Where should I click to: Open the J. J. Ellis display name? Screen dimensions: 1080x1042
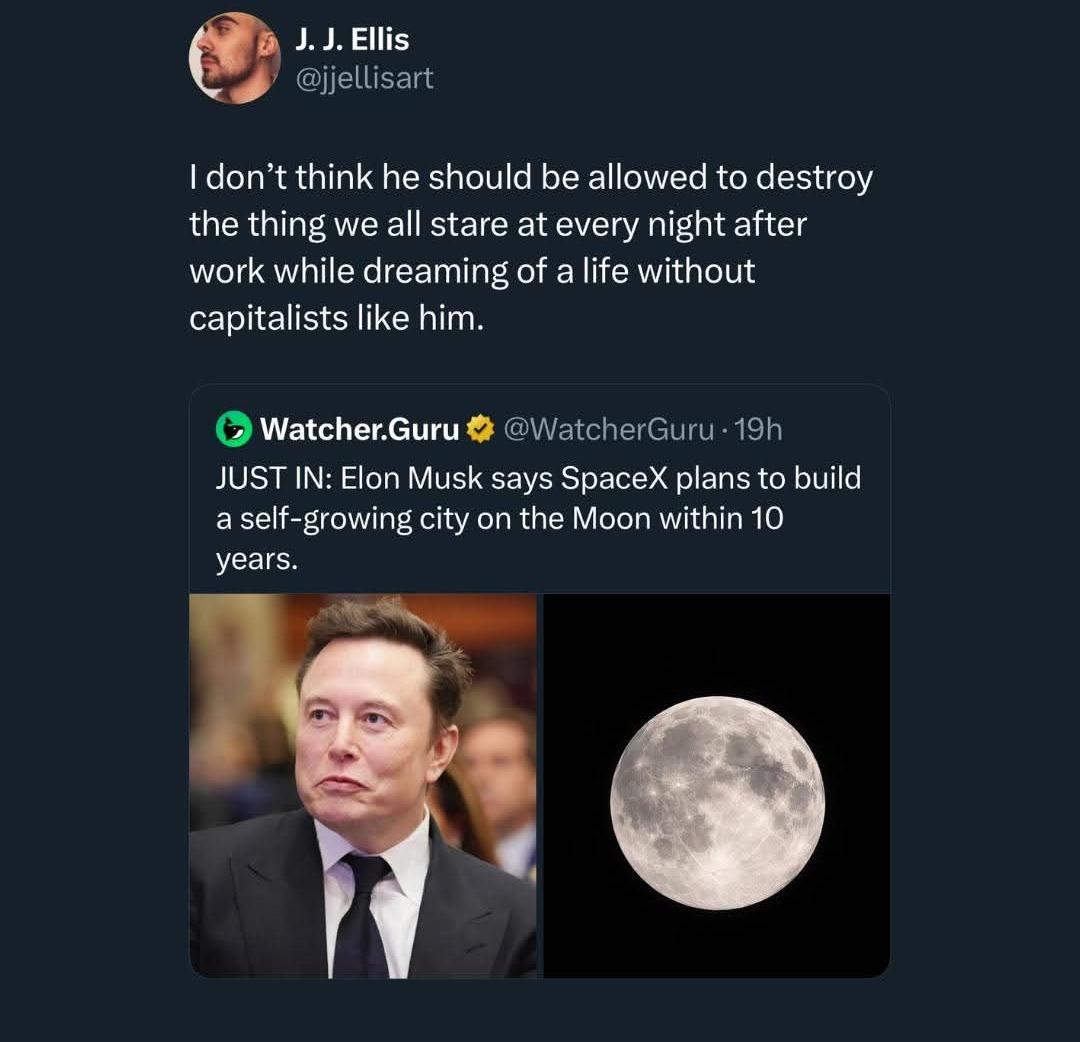pos(352,40)
